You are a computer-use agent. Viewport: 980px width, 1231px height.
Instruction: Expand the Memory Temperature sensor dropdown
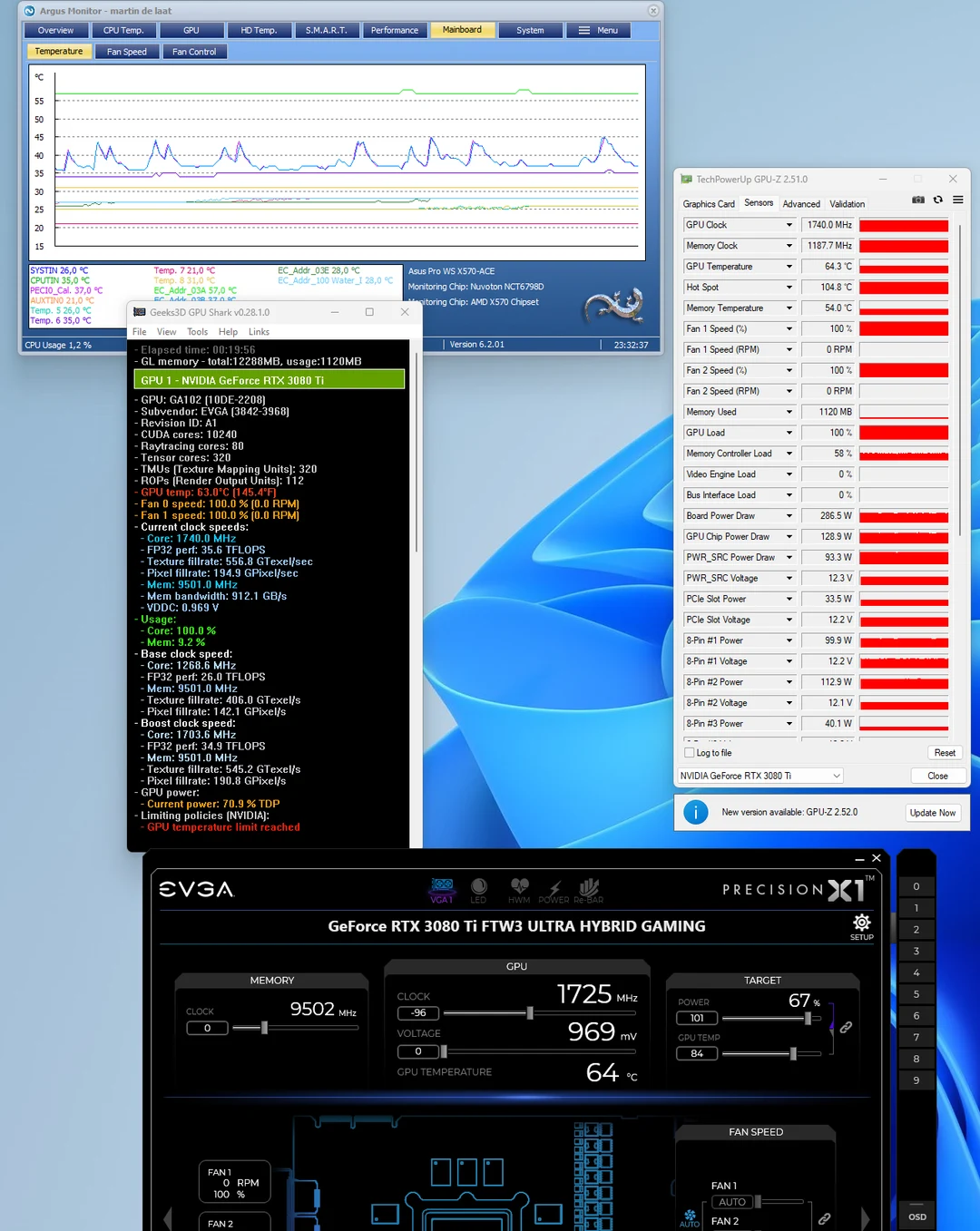[x=789, y=308]
